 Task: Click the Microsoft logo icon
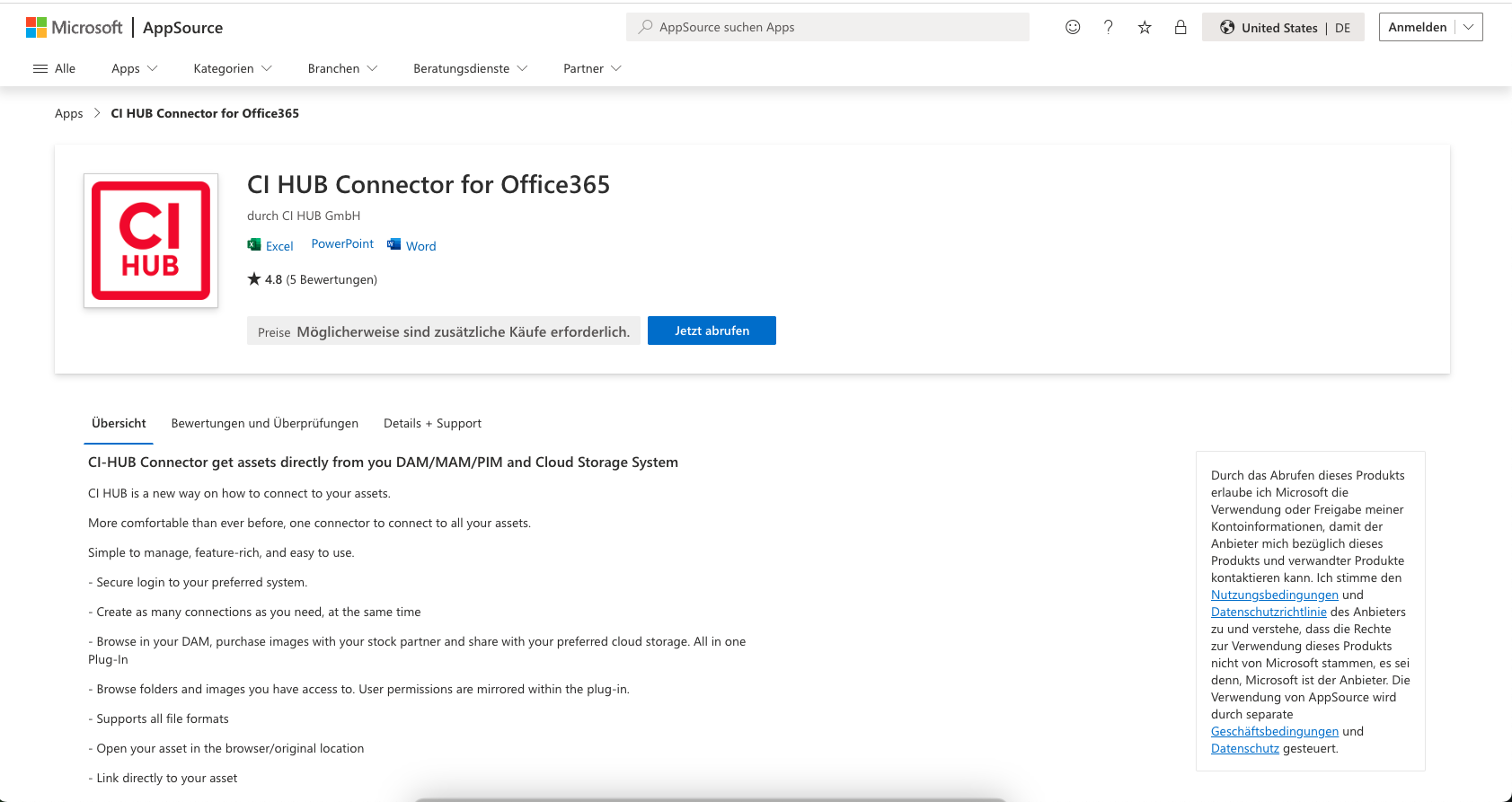36,28
